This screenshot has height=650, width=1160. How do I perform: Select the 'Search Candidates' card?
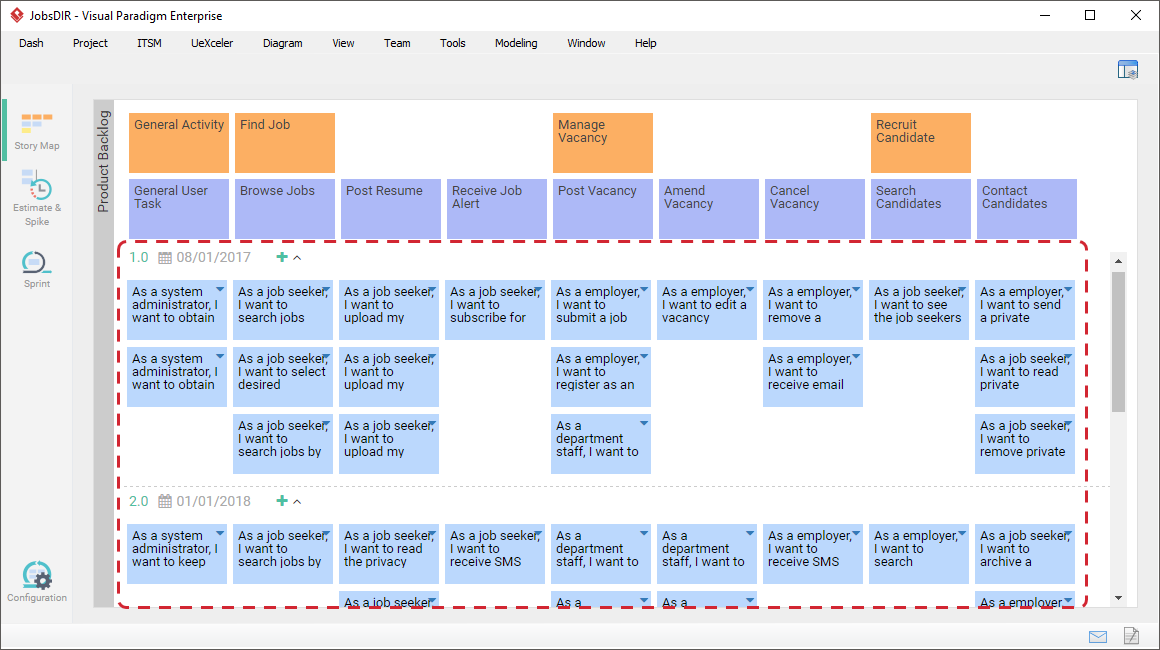pyautogui.click(x=920, y=208)
